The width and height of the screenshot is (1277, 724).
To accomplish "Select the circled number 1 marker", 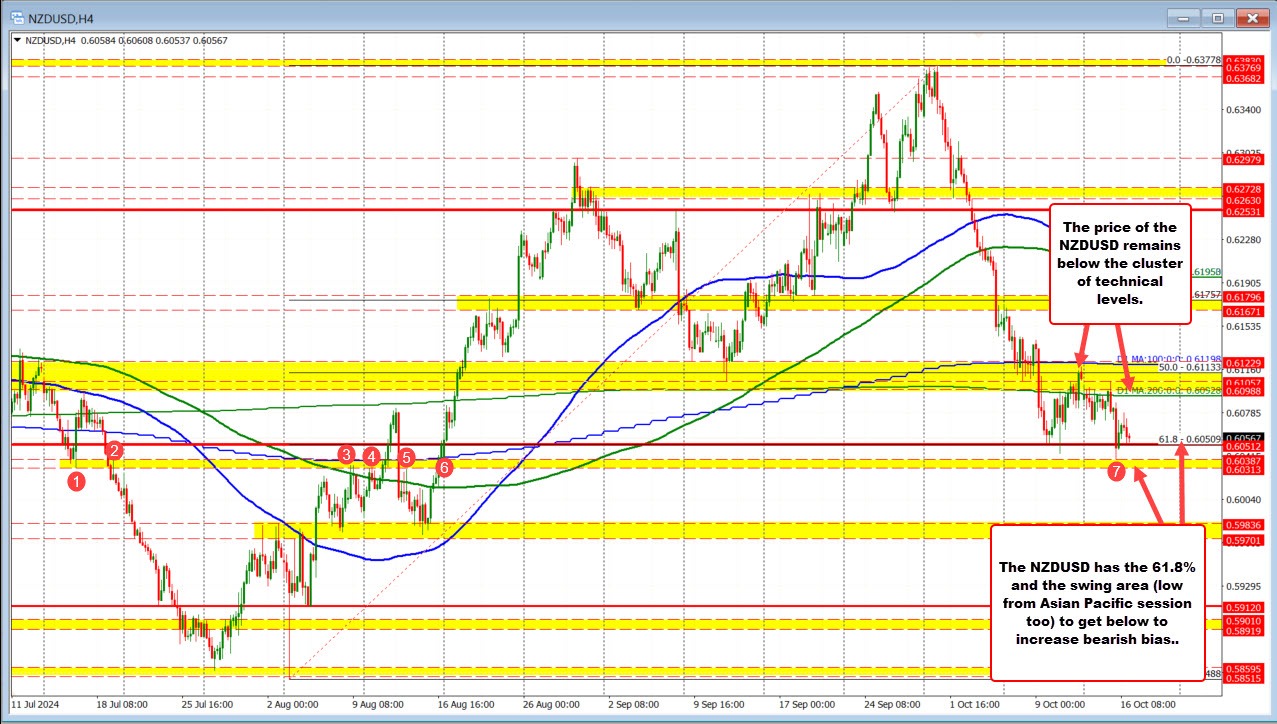I will pos(76,481).
